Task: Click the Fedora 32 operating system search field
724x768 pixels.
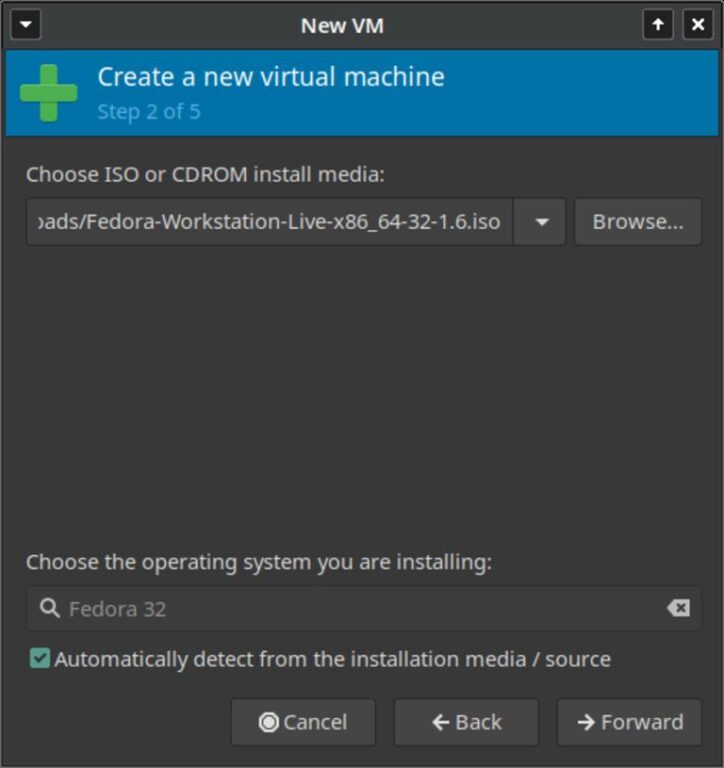Action: [363, 609]
